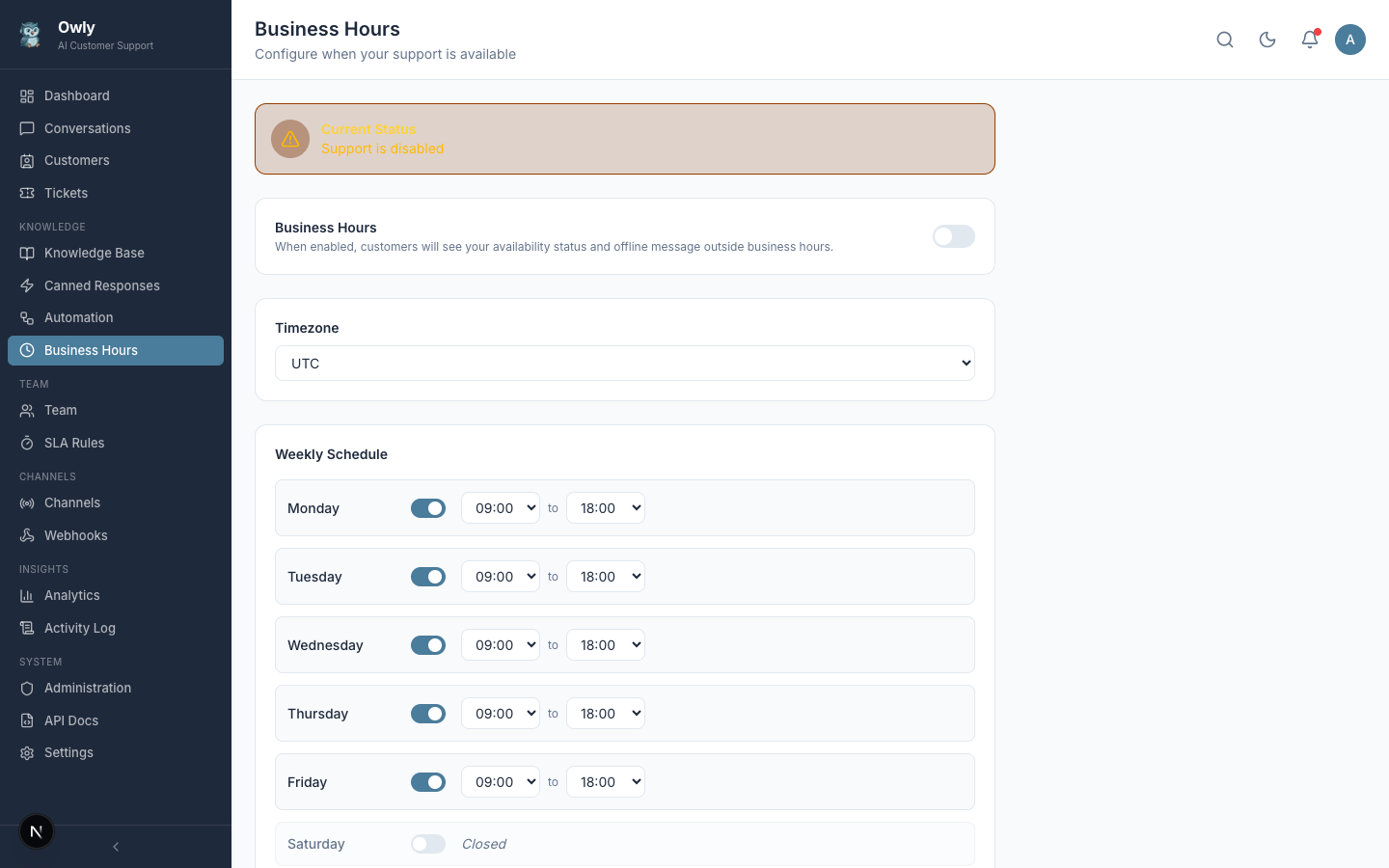Collapse the sidebar with the chevron

click(116, 847)
